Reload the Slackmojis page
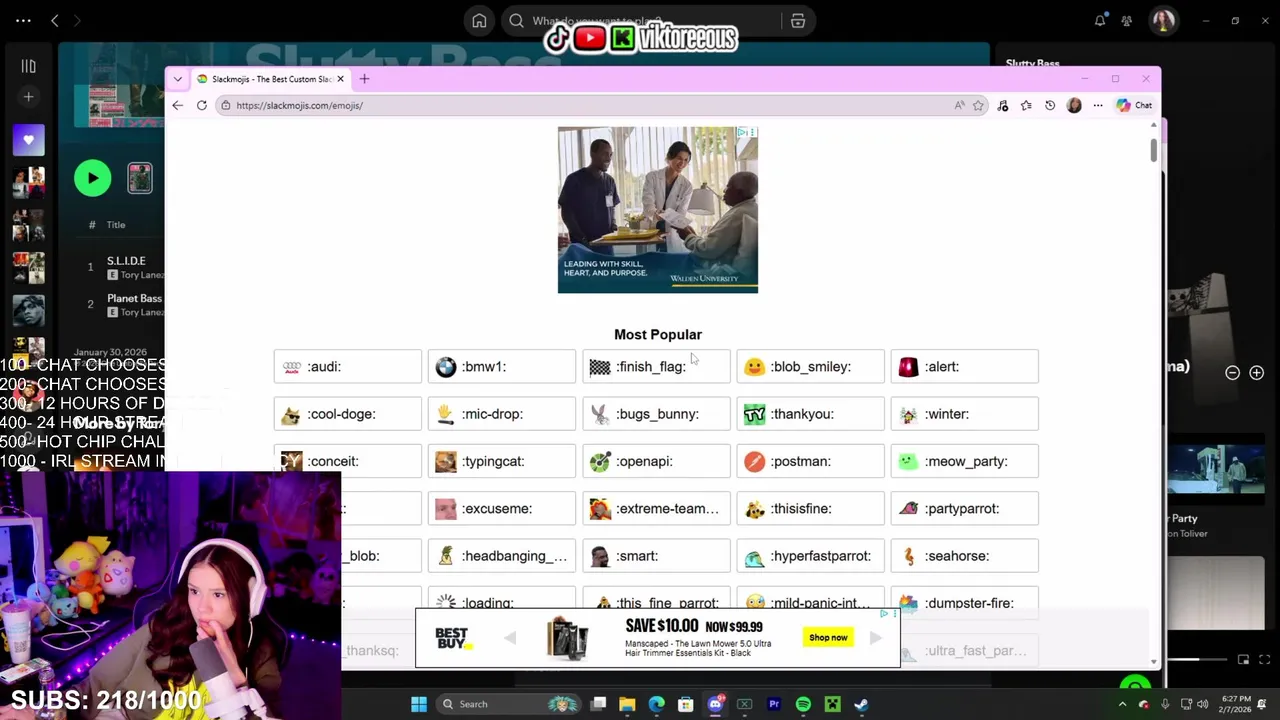1280x720 pixels. [x=202, y=105]
